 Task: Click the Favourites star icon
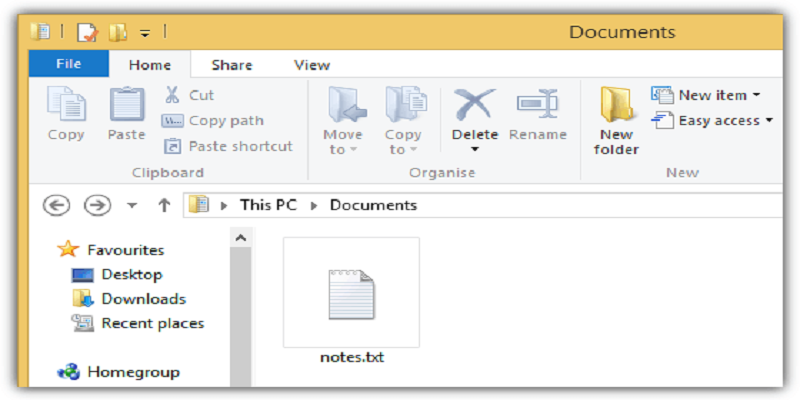pyautogui.click(x=68, y=249)
